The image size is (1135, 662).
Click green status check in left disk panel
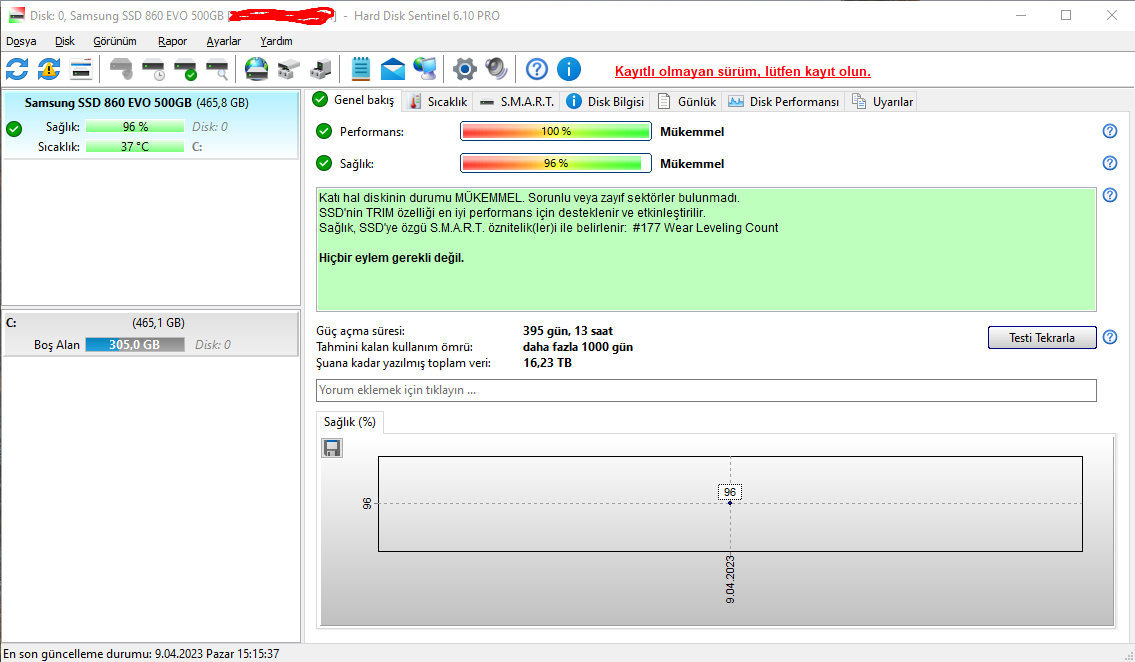click(14, 129)
